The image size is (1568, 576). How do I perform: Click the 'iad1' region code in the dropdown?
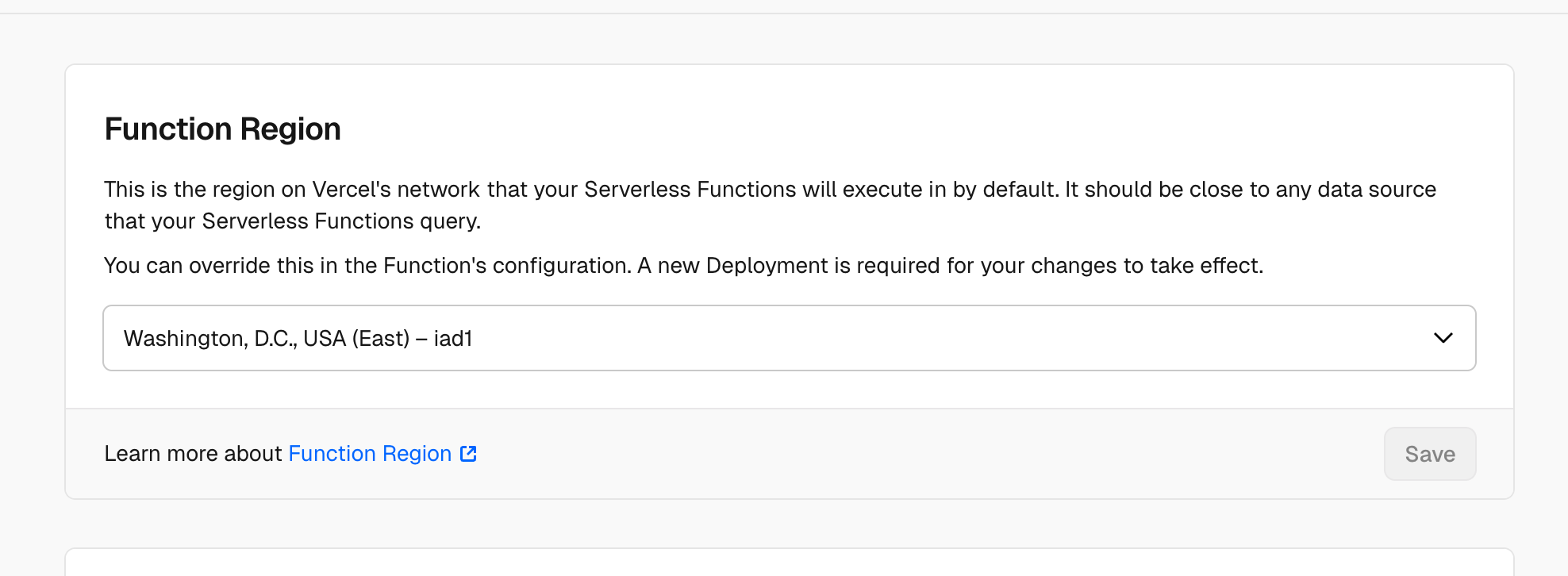tap(453, 339)
